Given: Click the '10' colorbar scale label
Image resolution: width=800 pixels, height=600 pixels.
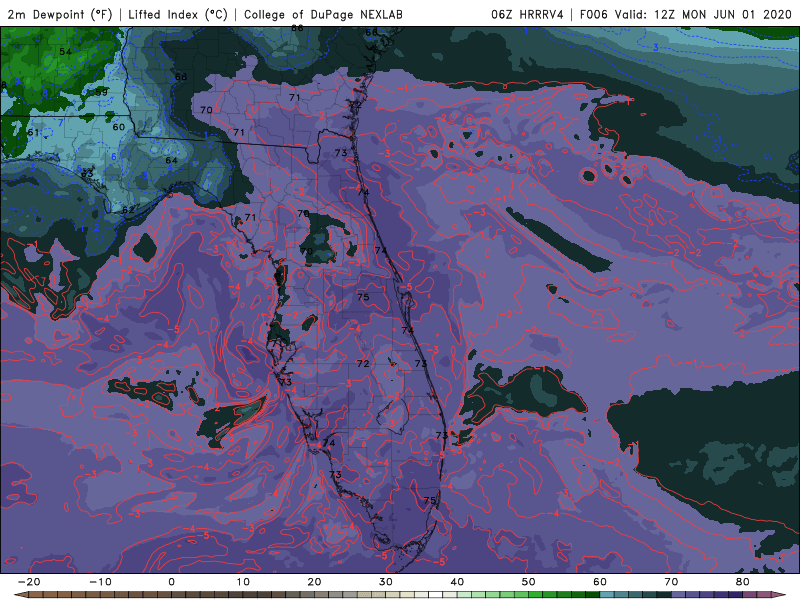Looking at the screenshot, I should pos(243,582).
